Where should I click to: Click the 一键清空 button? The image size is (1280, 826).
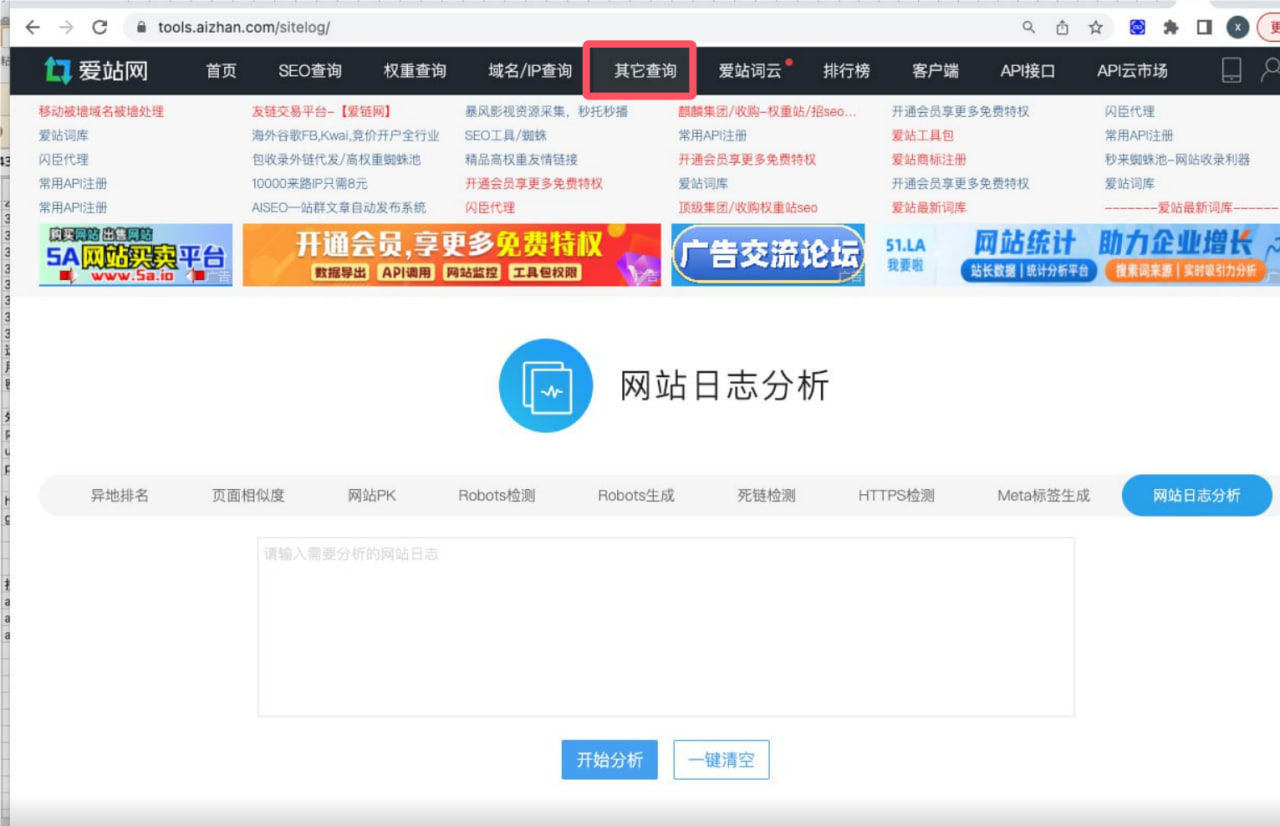click(721, 760)
